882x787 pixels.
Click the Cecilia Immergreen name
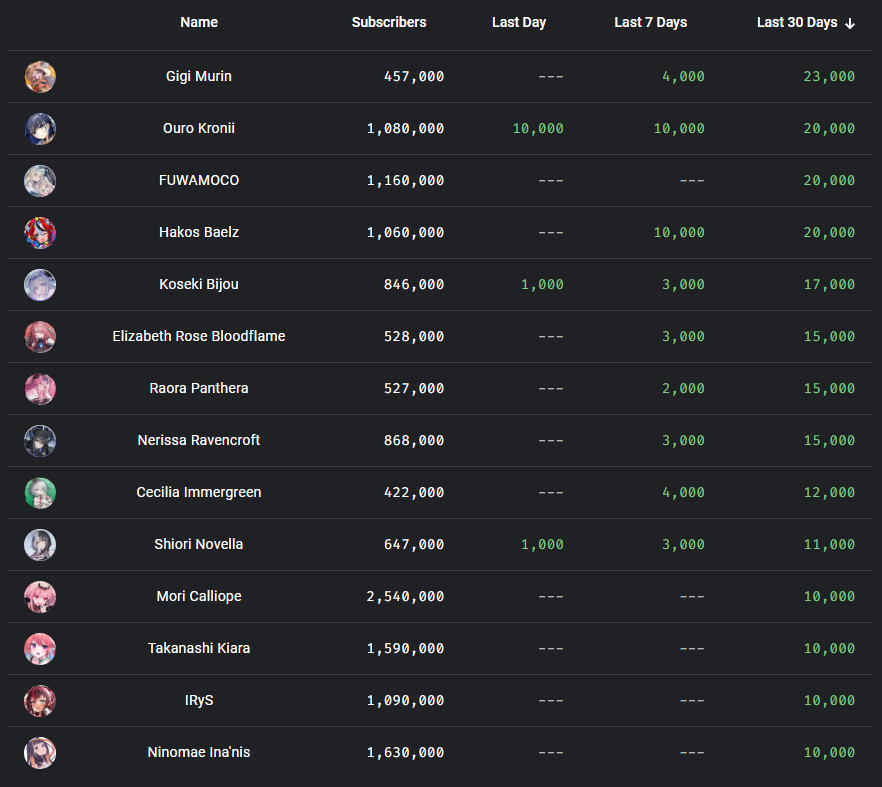click(x=199, y=493)
